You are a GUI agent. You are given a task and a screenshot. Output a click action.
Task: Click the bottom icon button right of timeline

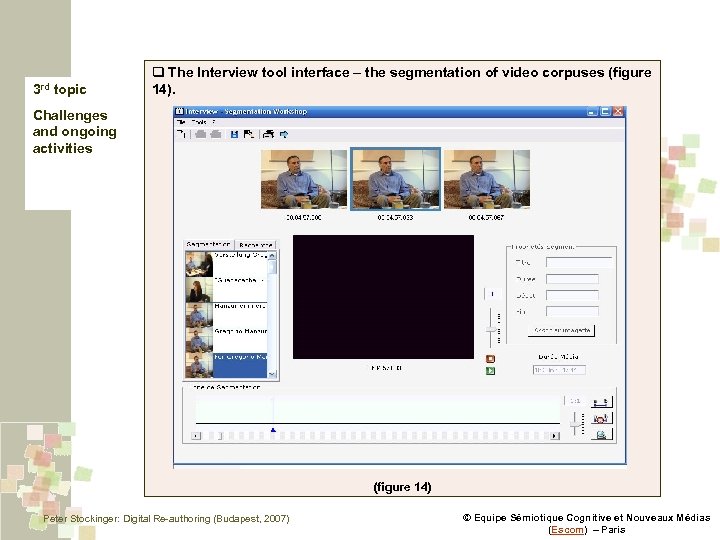coord(601,434)
